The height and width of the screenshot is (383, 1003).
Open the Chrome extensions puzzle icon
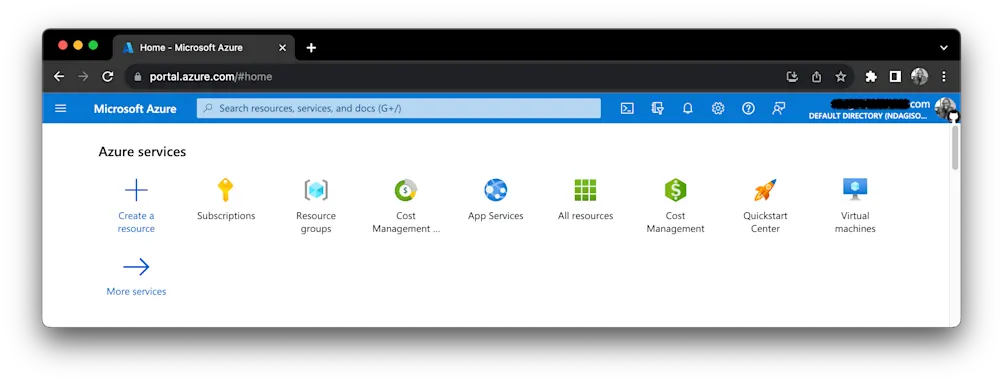coord(871,77)
